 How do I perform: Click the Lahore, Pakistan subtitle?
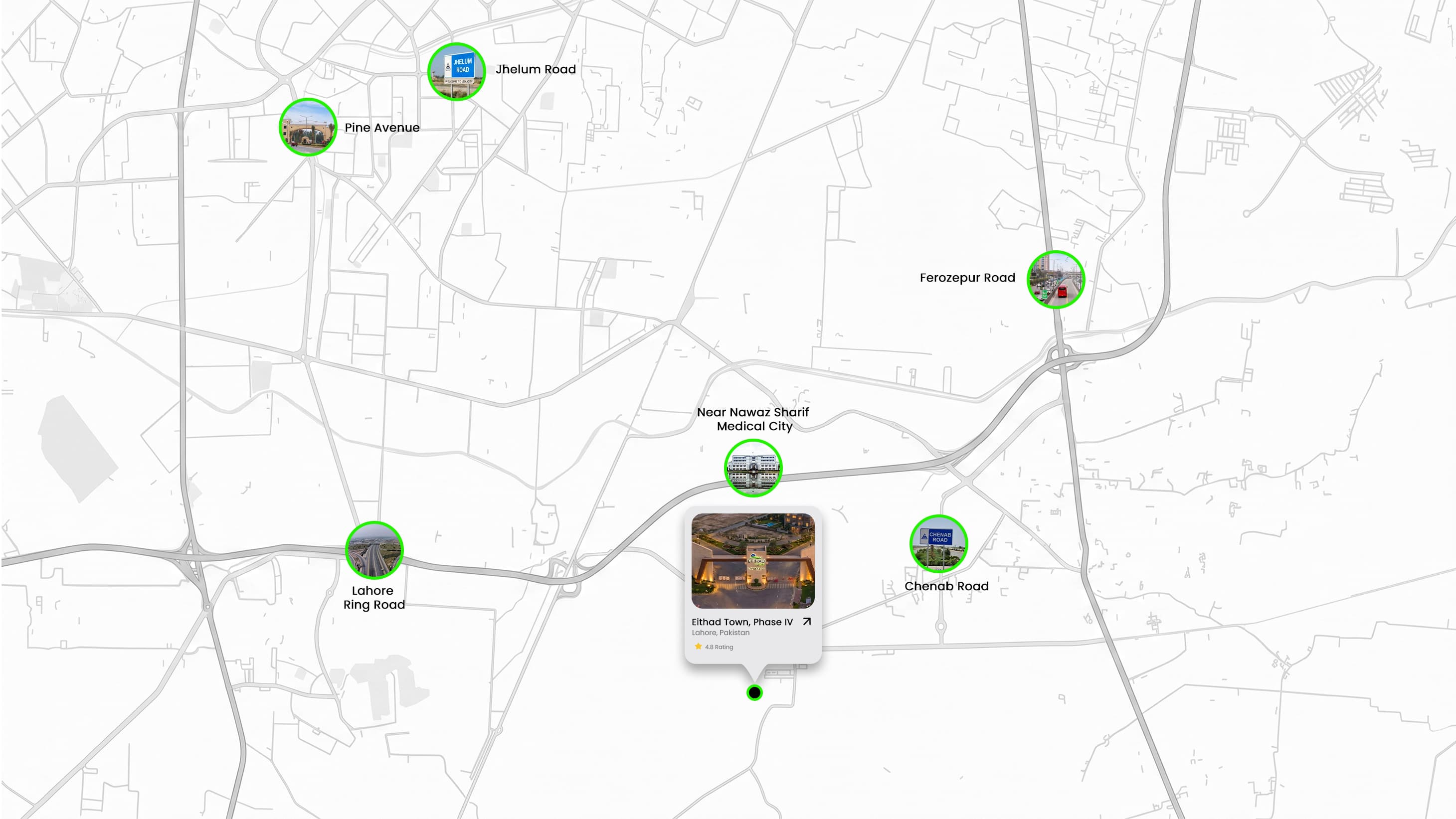coord(721,633)
